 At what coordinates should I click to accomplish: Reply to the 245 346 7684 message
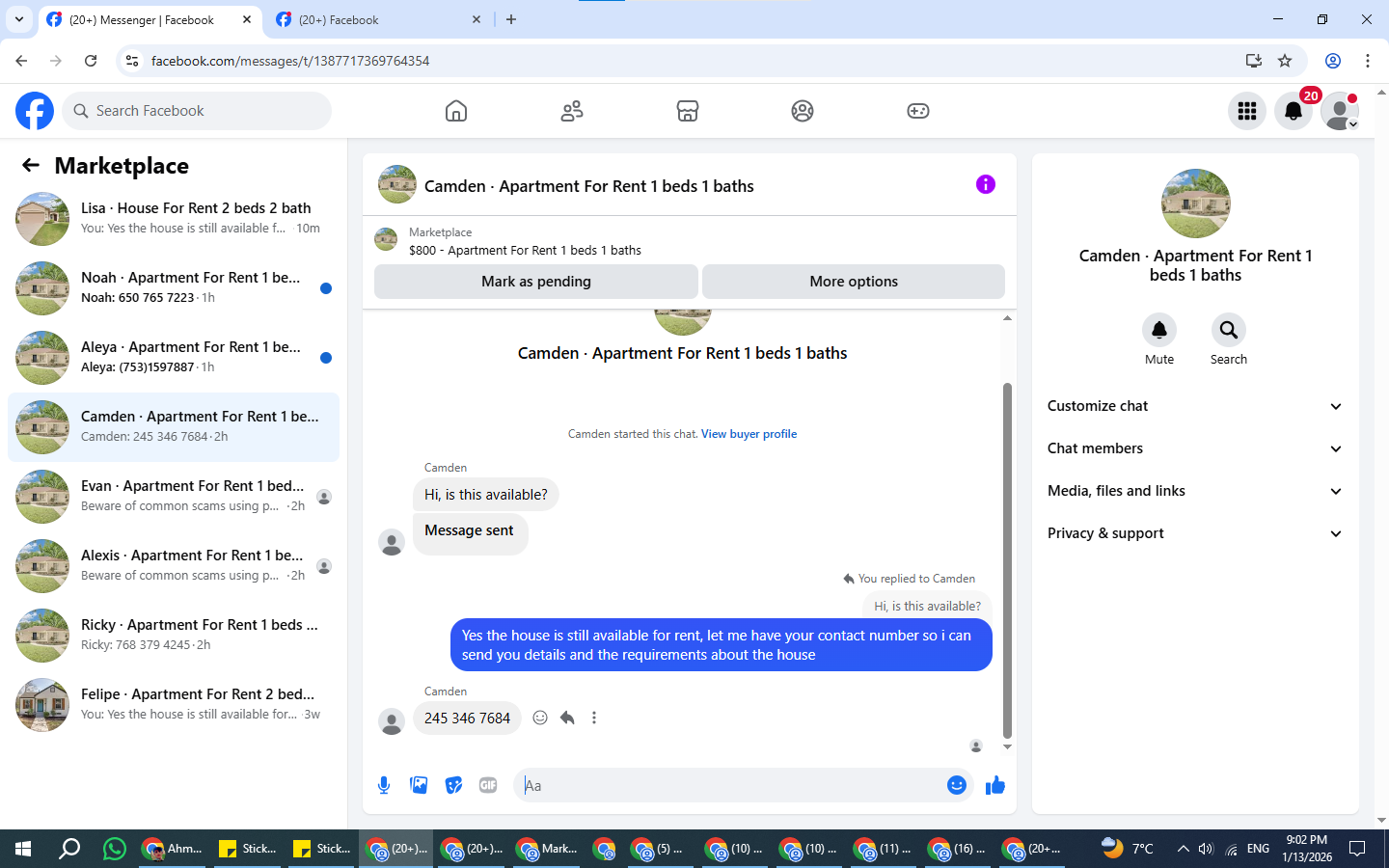point(567,718)
